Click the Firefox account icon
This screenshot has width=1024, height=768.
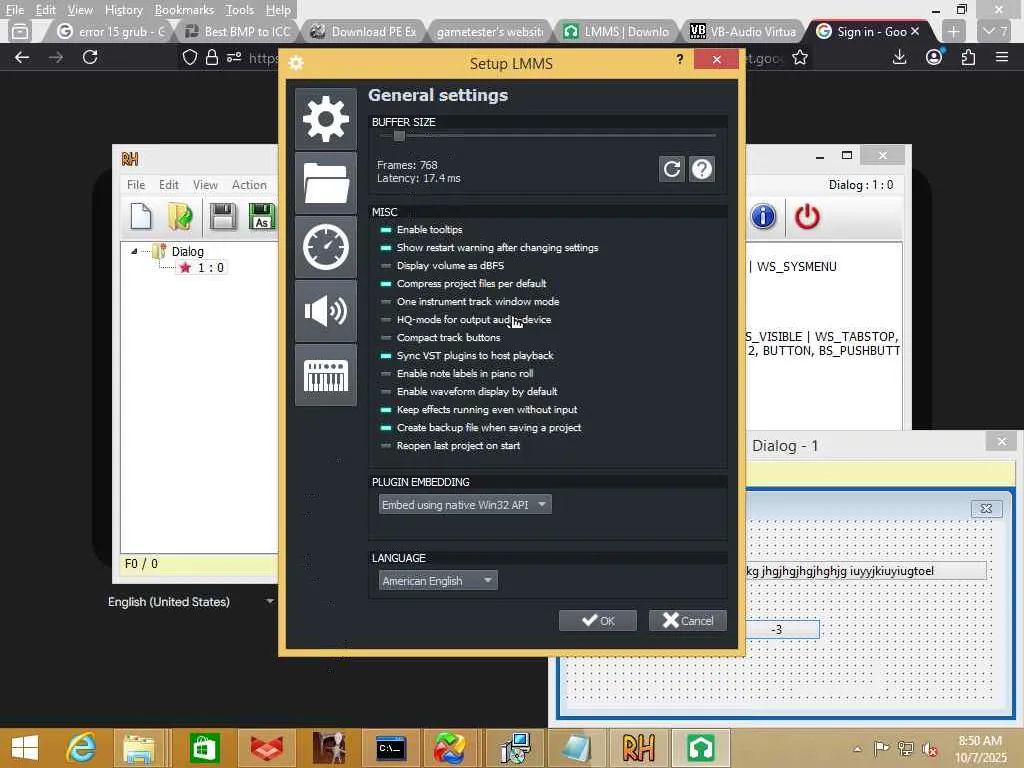tap(934, 57)
